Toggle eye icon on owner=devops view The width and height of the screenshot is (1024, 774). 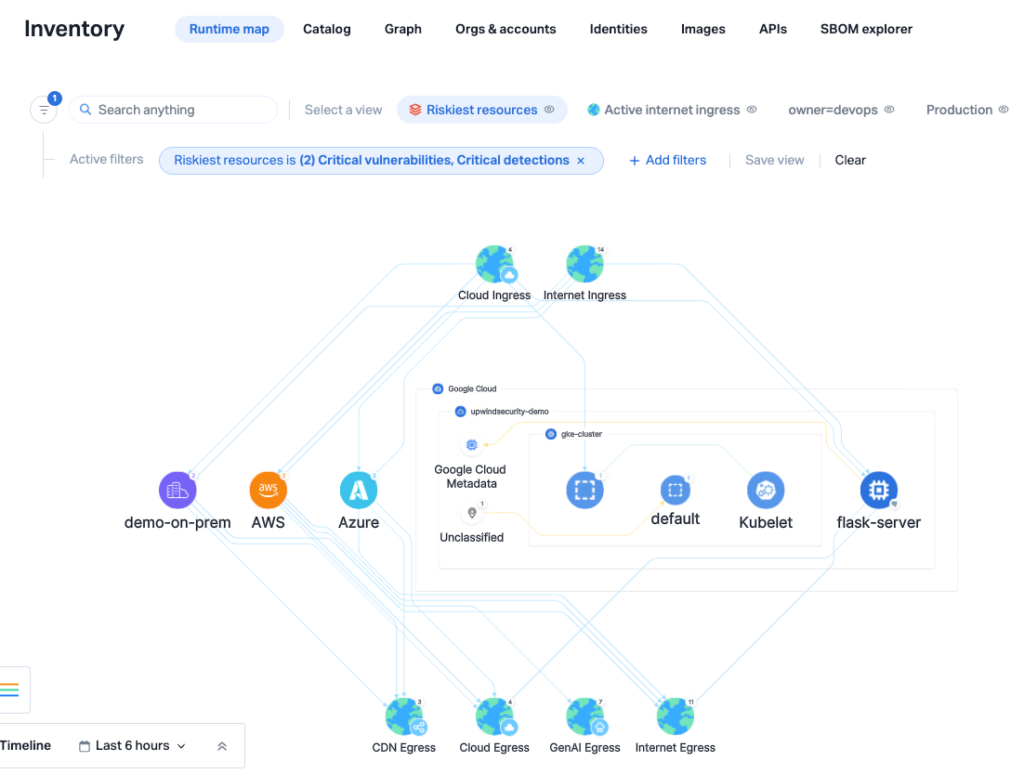889,109
